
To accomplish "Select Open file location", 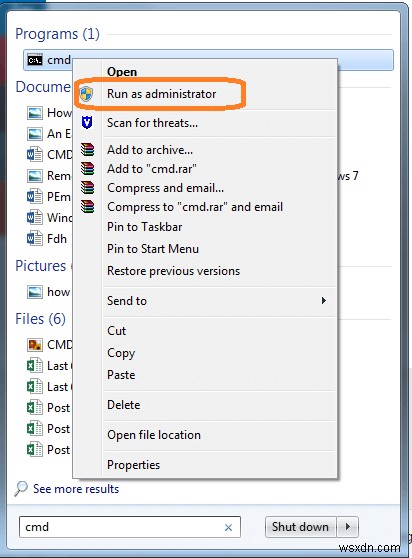I will pos(154,435).
